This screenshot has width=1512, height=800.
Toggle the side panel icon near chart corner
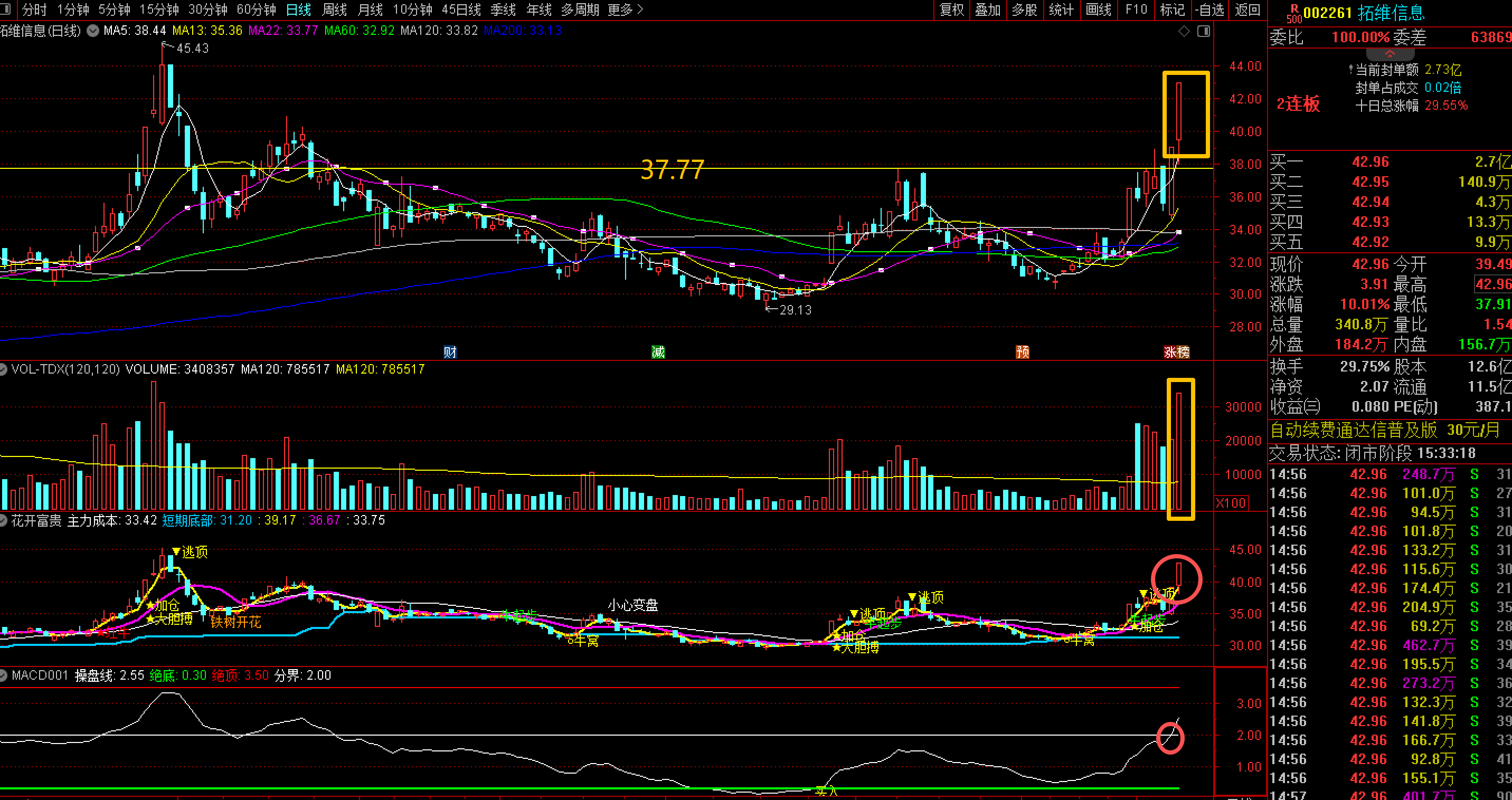pos(1203,31)
